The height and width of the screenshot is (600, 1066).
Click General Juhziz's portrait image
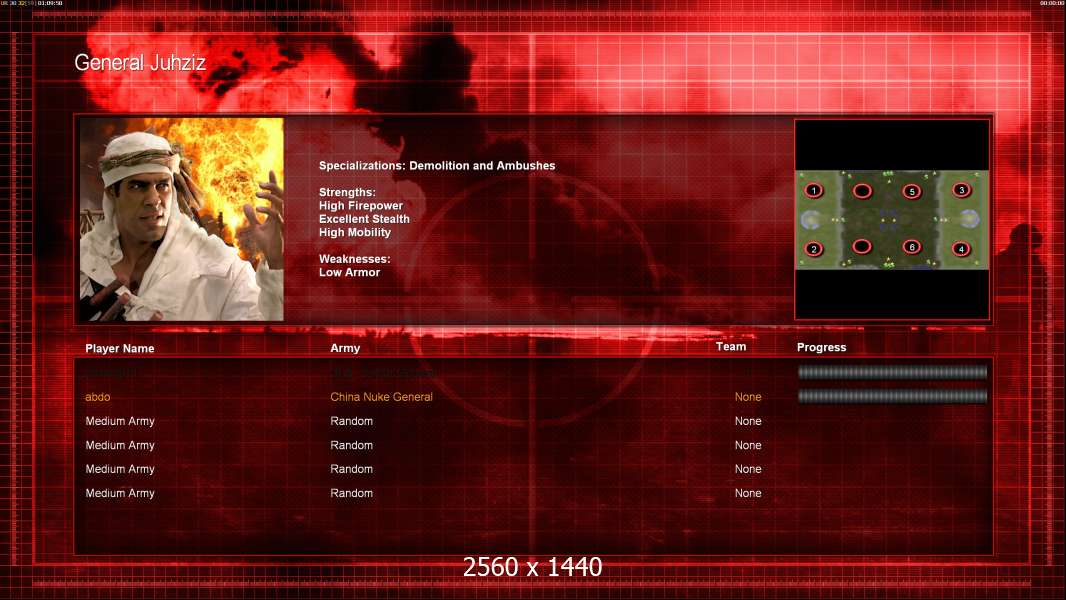182,219
